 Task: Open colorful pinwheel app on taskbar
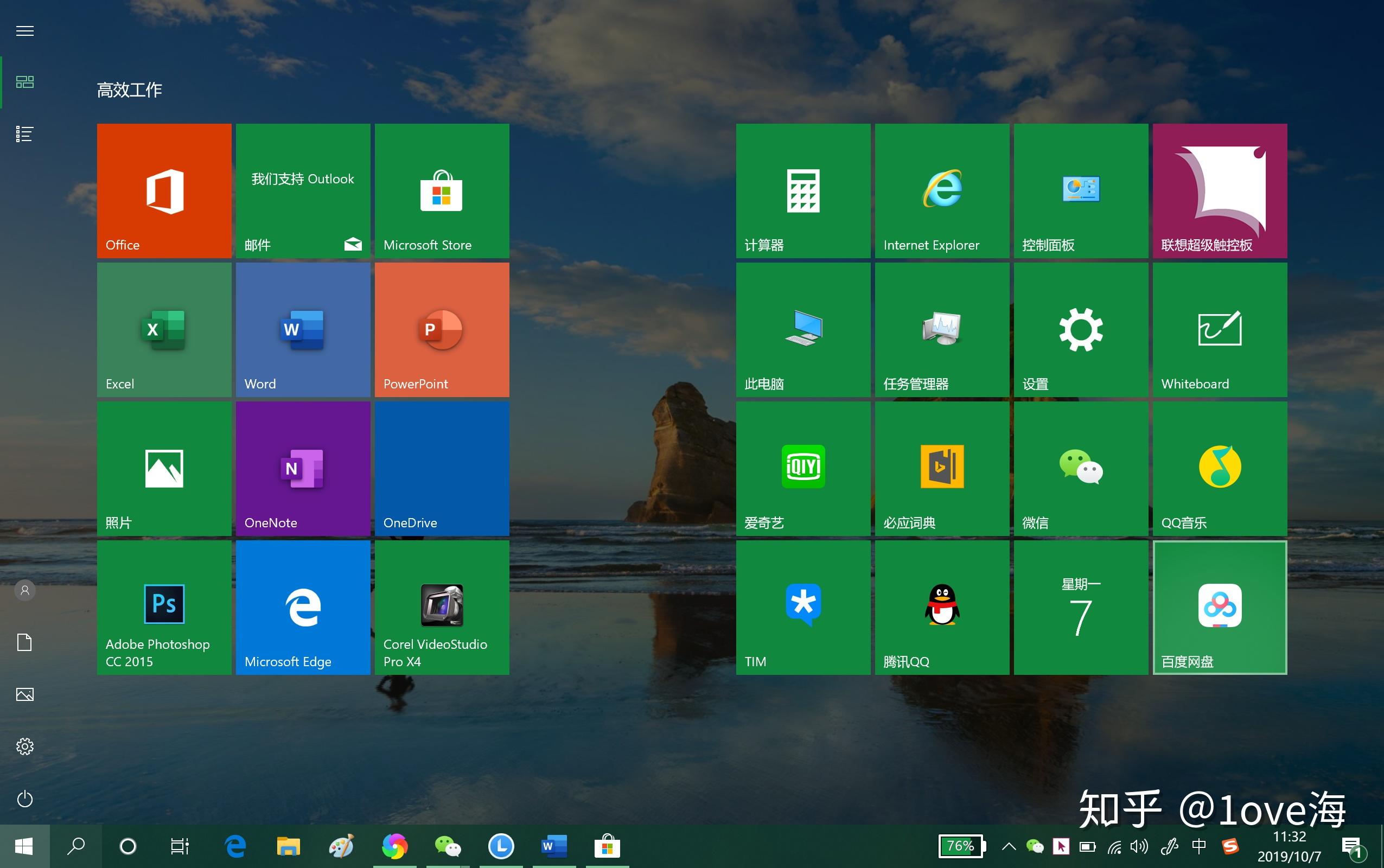(395, 846)
